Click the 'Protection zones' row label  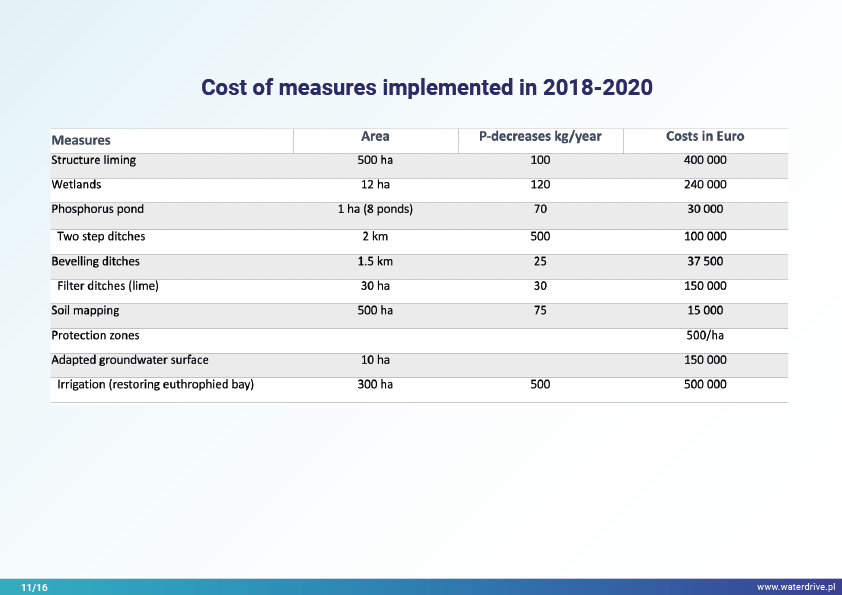coord(95,335)
